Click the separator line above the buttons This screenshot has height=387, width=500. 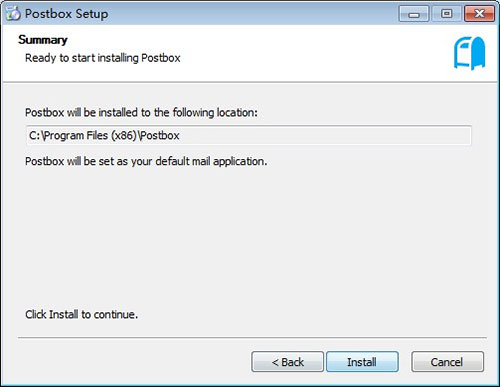tap(252, 338)
